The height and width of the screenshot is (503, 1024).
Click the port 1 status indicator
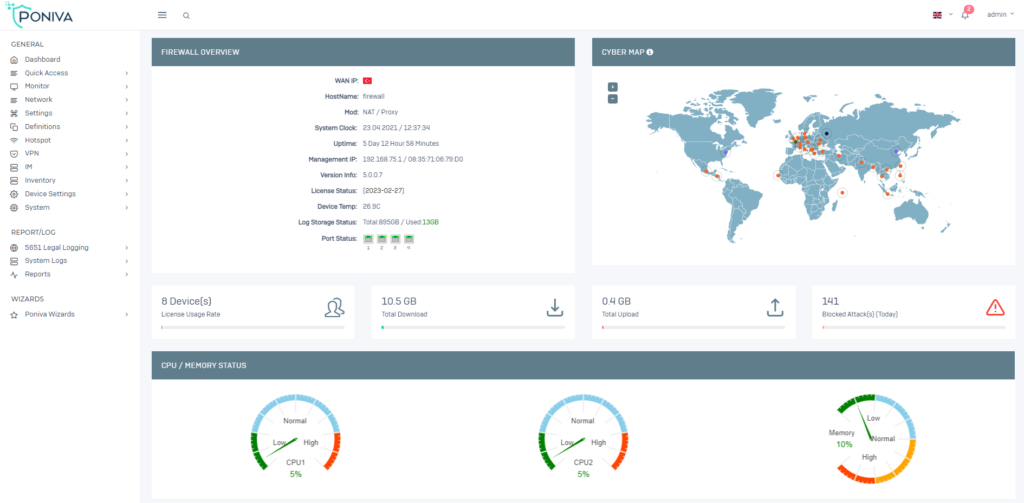(368, 239)
